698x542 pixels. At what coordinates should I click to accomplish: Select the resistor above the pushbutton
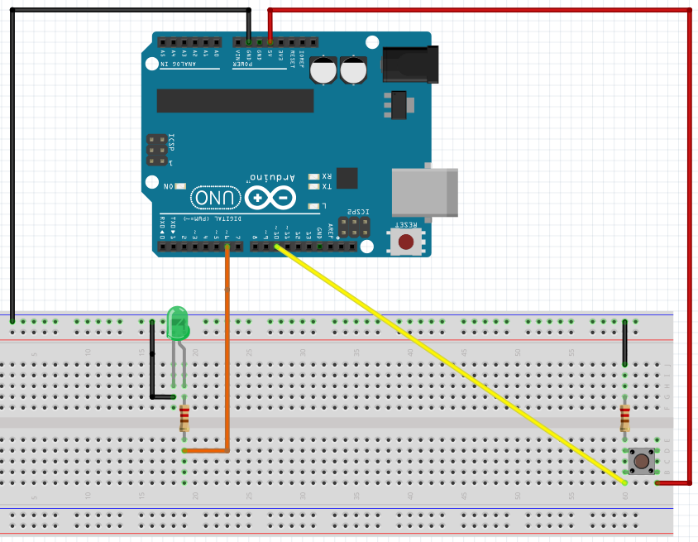[626, 417]
